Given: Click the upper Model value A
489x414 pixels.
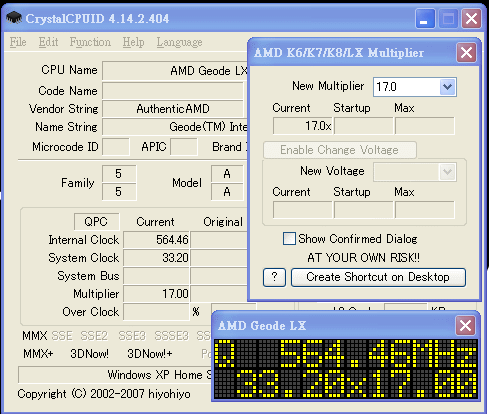Looking at the screenshot, I should tap(227, 174).
